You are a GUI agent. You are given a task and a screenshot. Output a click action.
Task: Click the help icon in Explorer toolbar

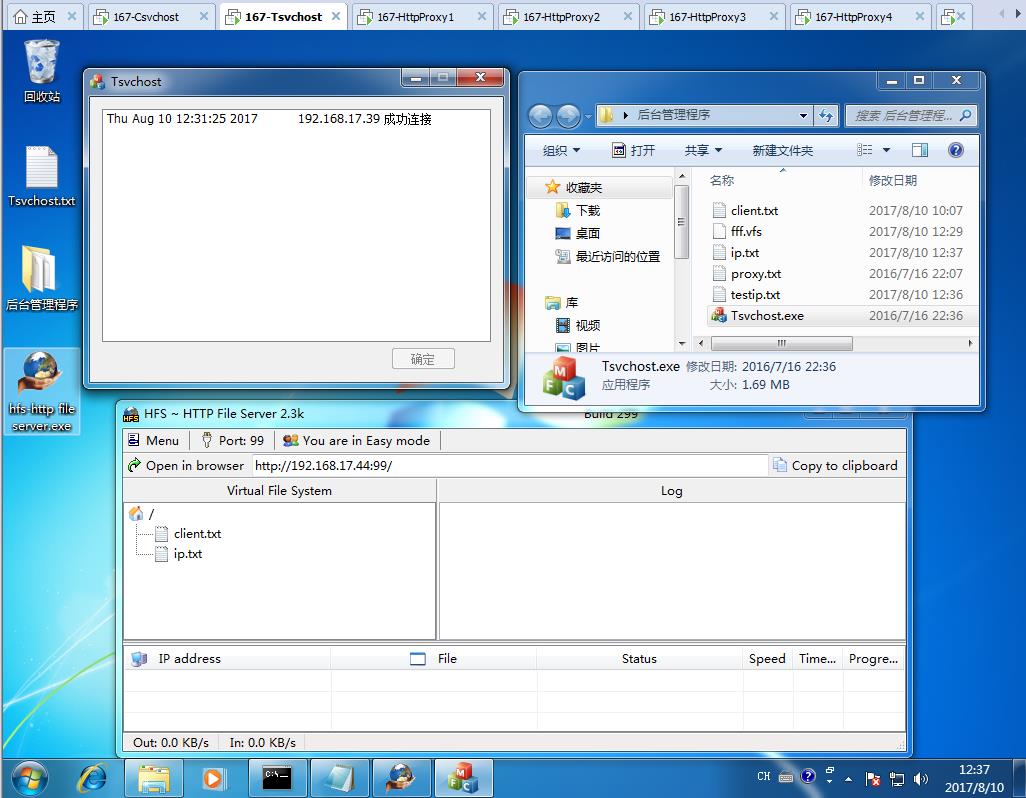955,150
